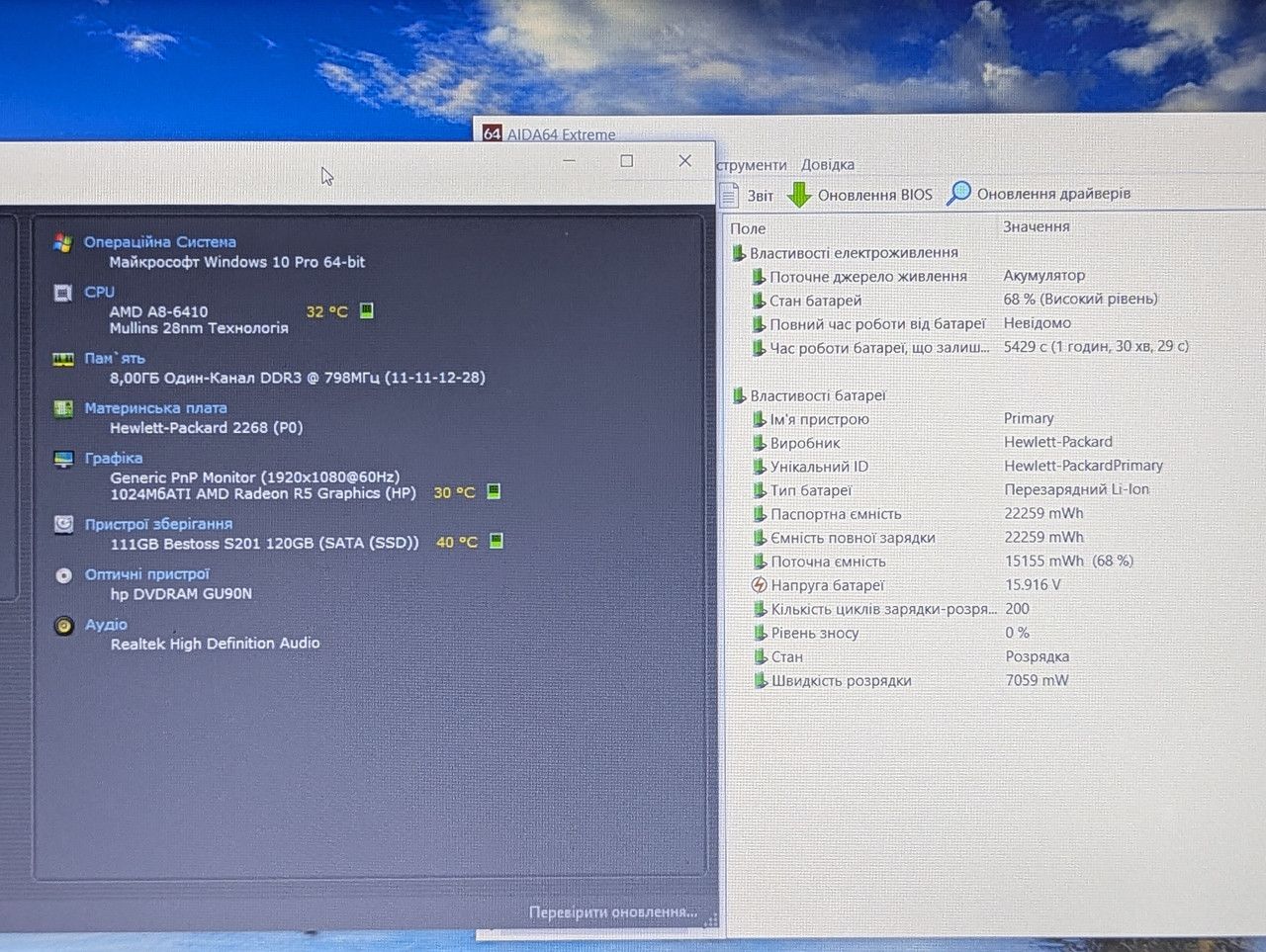Viewport: 1266px width, 952px height.
Task: Open the partially hidden Інструменти menu in AIDA64
Action: [x=751, y=165]
